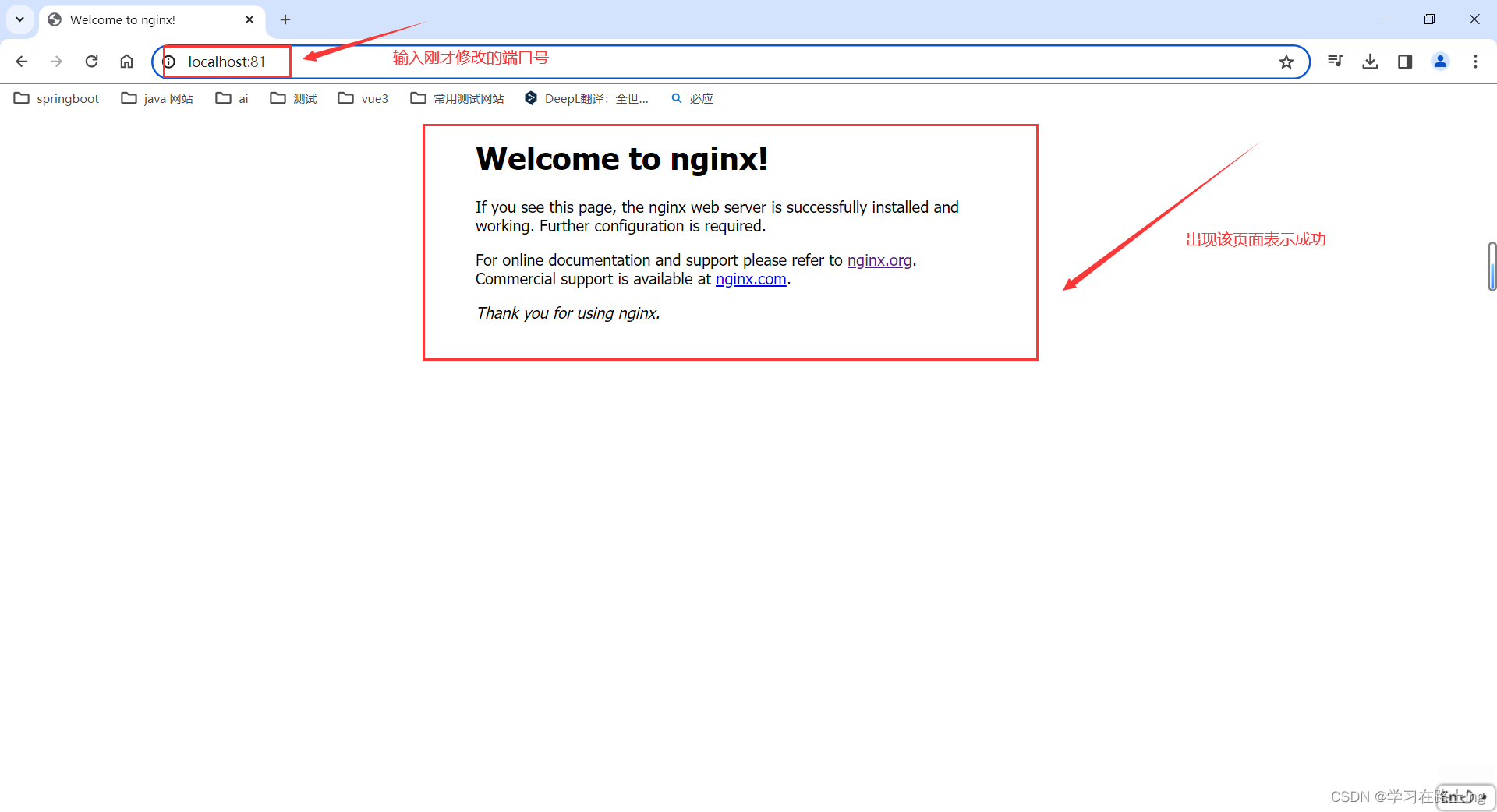Reload the current page
This screenshot has height=812, width=1497.
(x=91, y=61)
